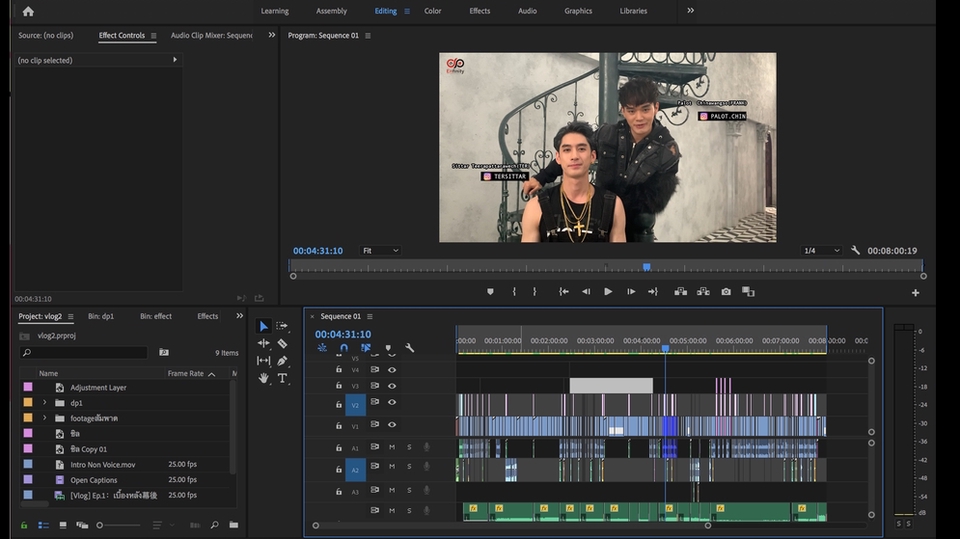Click the project panel search field
Screen dimensions: 960x539
click(x=85, y=353)
